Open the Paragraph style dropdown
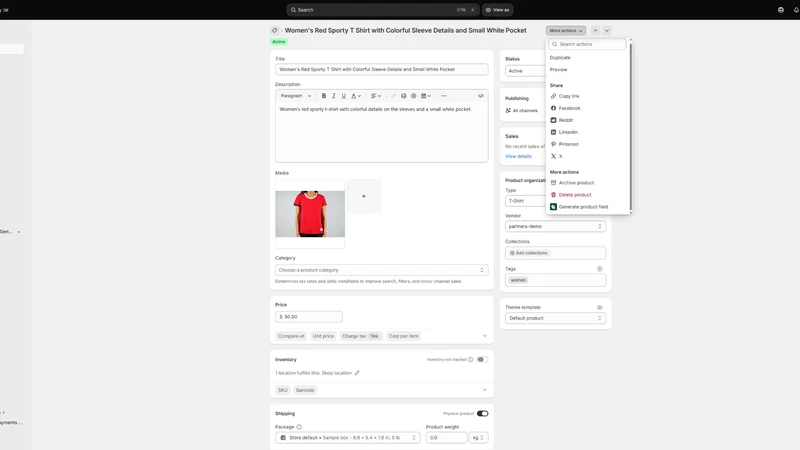This screenshot has height=450, width=800. click(295, 96)
